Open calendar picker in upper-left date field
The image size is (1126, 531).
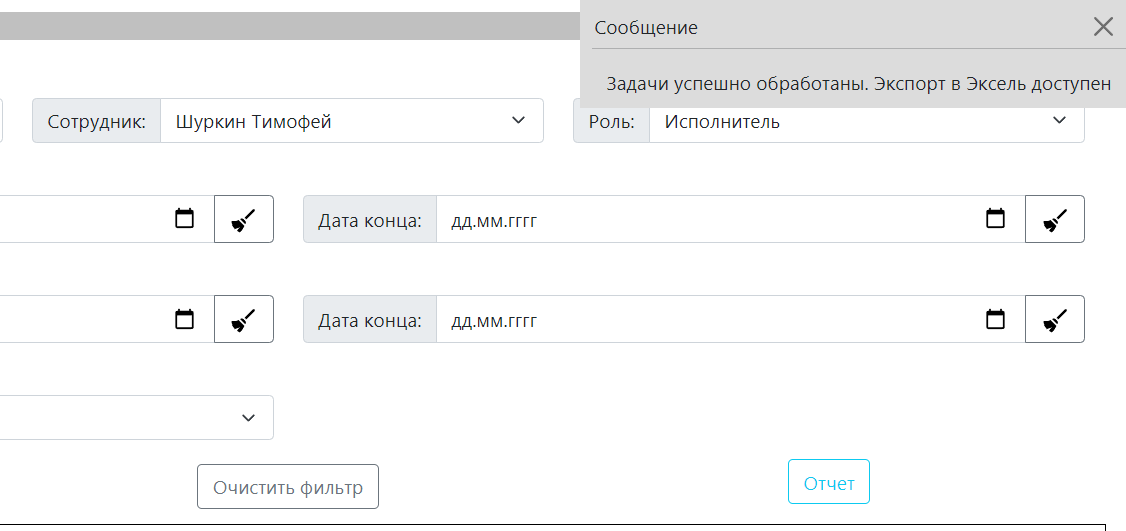pos(185,219)
